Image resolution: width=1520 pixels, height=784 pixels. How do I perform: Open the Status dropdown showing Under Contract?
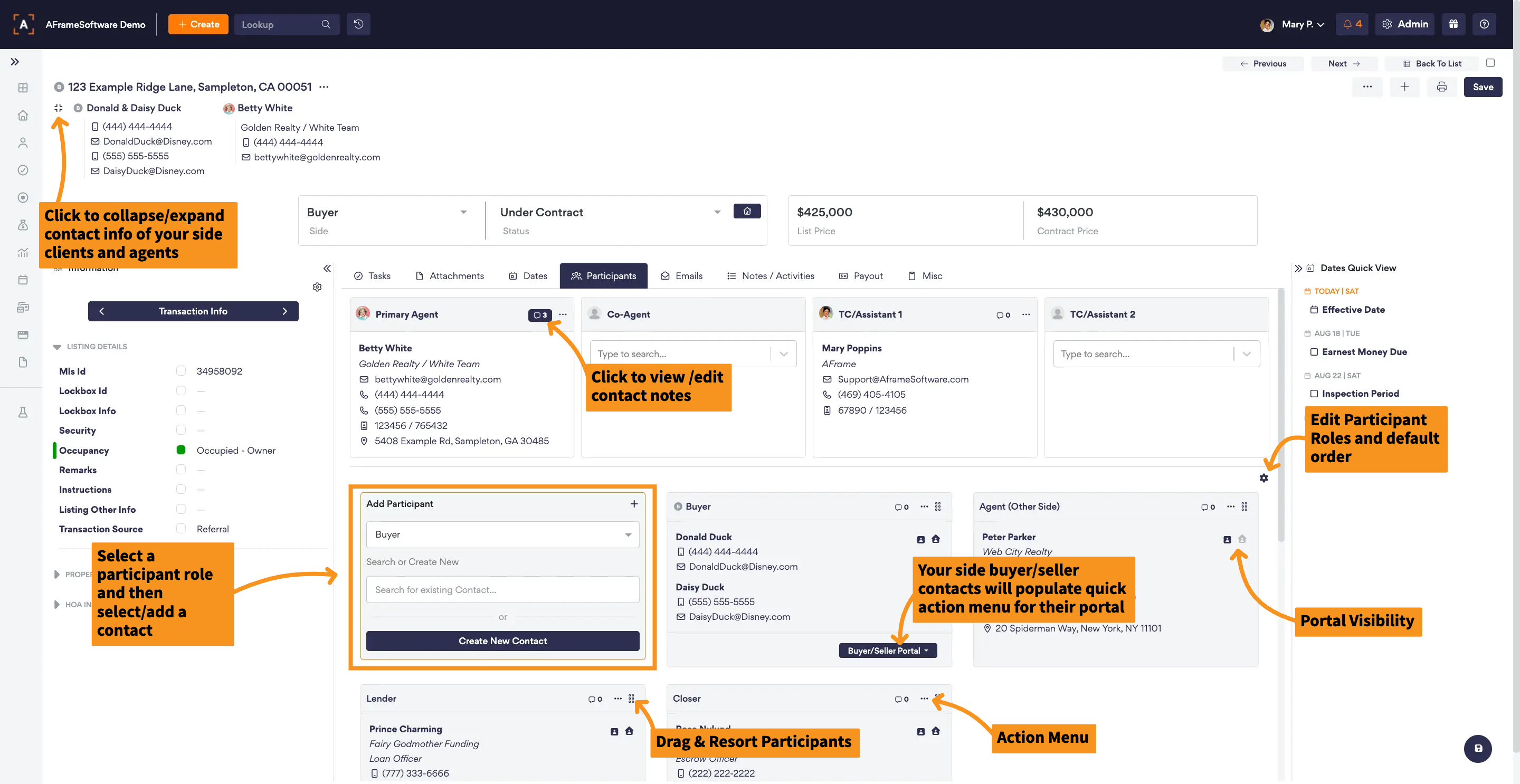610,213
